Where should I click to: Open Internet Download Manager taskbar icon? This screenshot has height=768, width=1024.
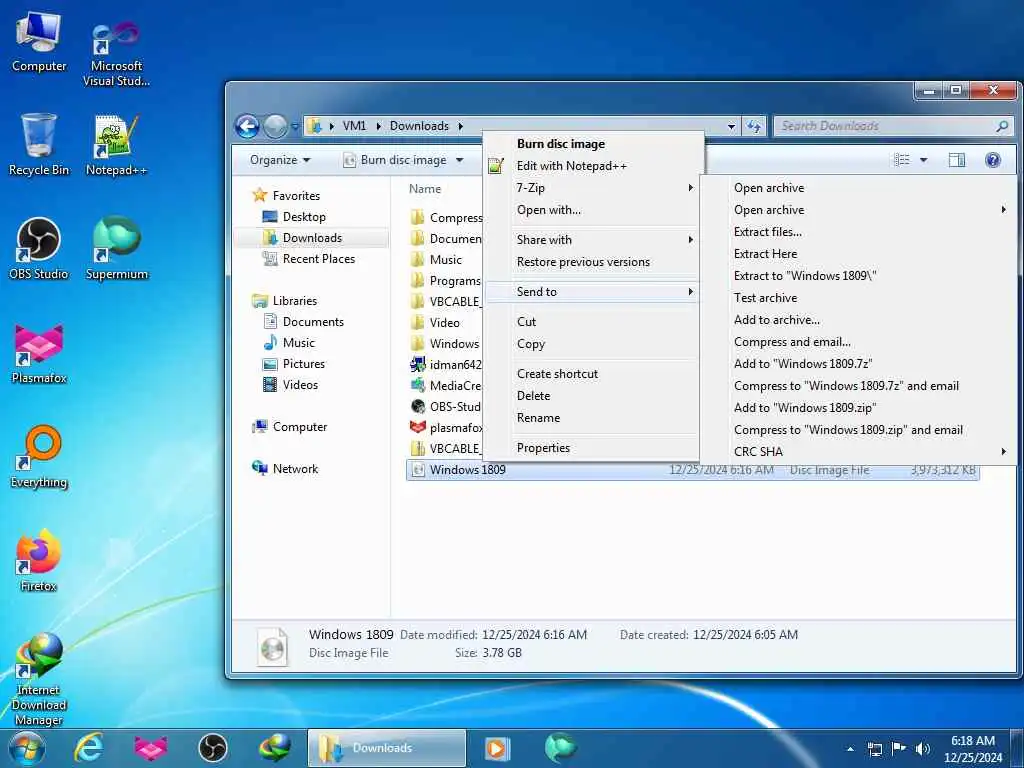pyautogui.click(x=275, y=748)
